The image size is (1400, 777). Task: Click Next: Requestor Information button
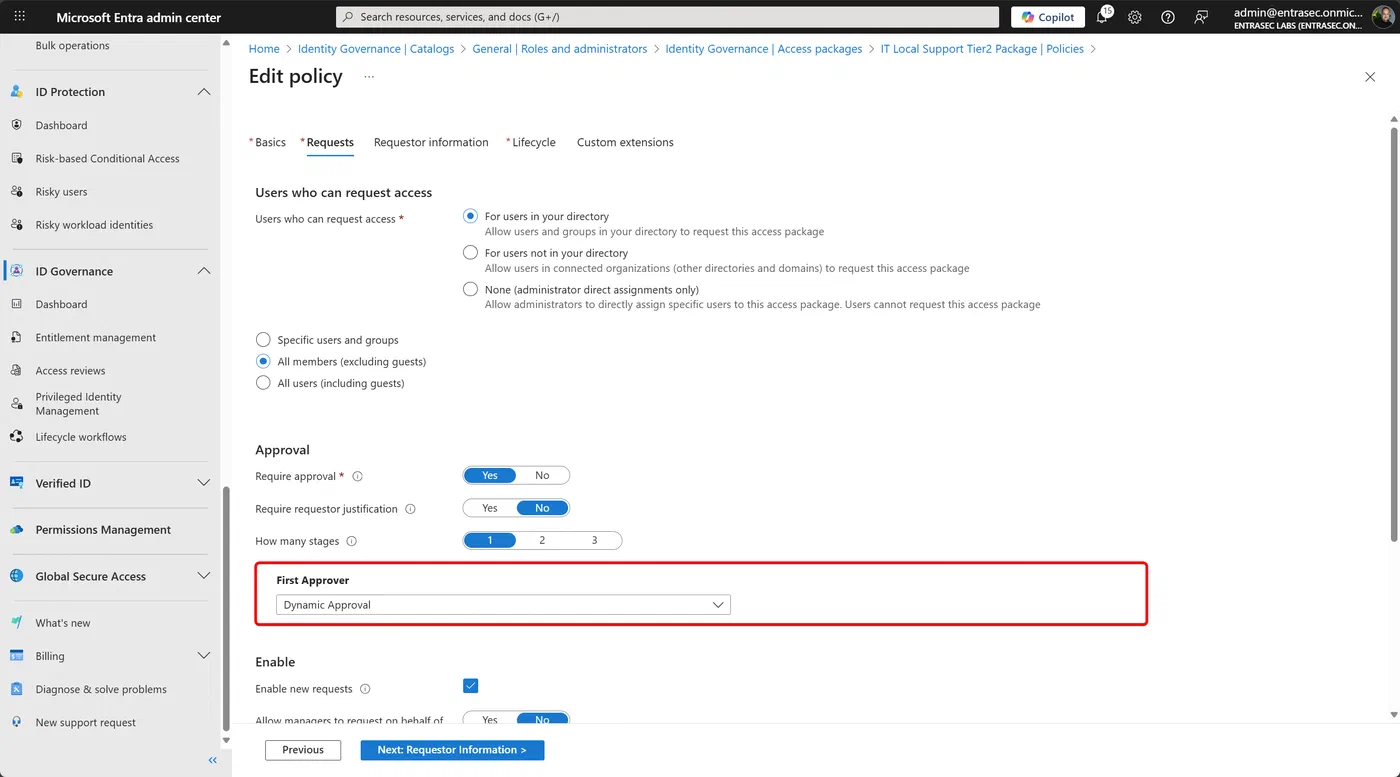[452, 750]
